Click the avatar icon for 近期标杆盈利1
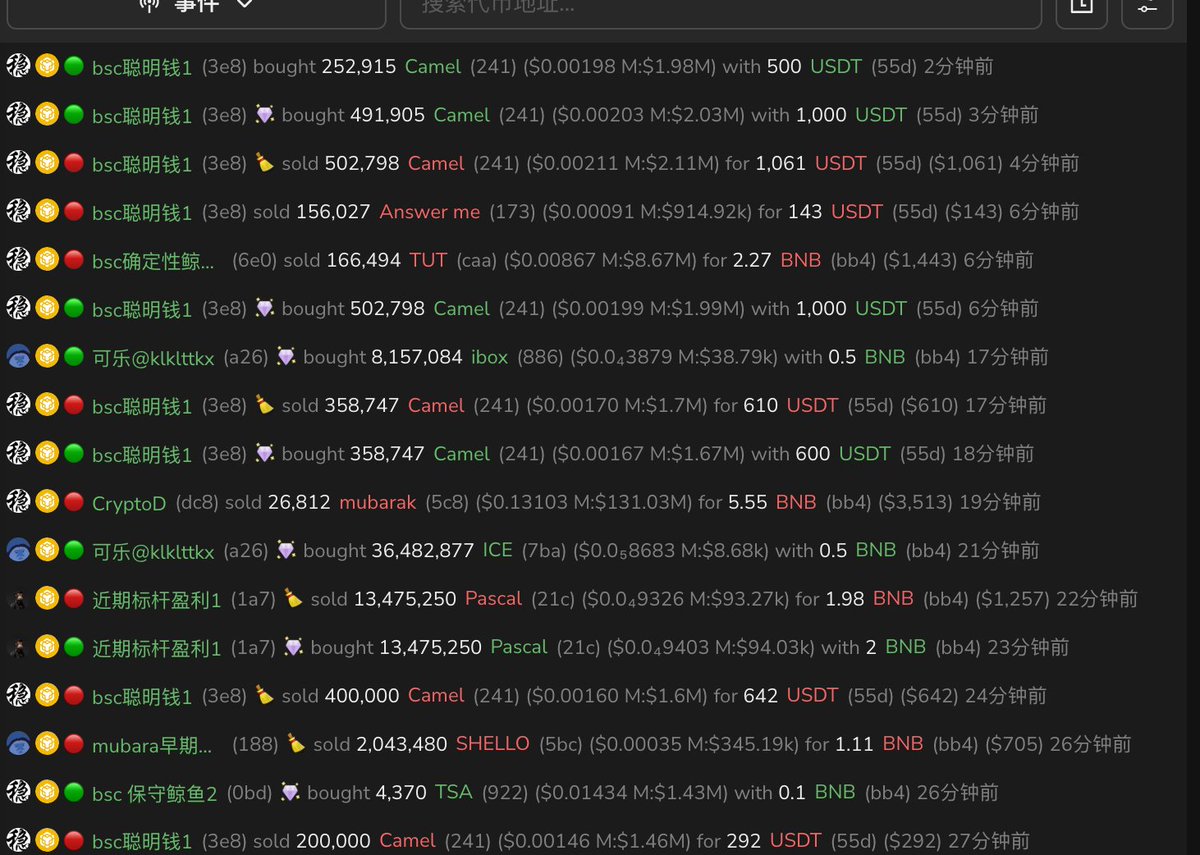The image size is (1200, 855). pyautogui.click(x=17, y=599)
